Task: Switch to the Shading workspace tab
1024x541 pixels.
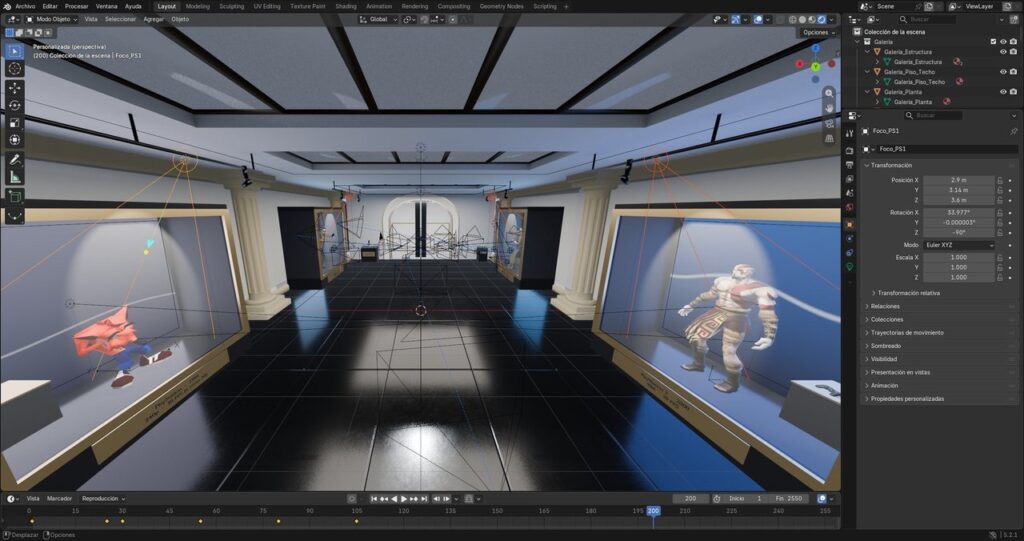Action: click(345, 7)
